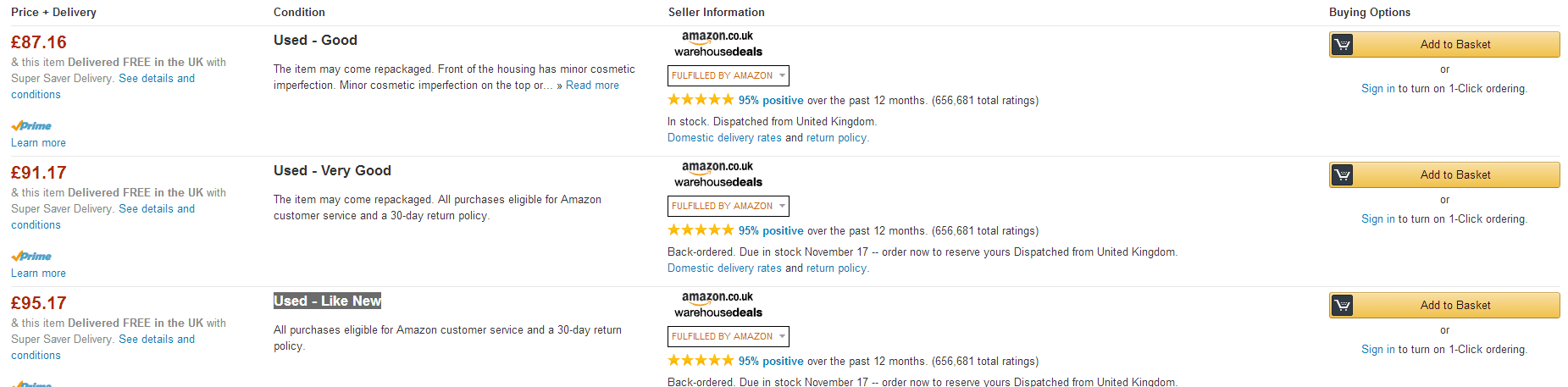Add the Used - Good item to basket
1568x387 pixels.
click(x=1454, y=44)
